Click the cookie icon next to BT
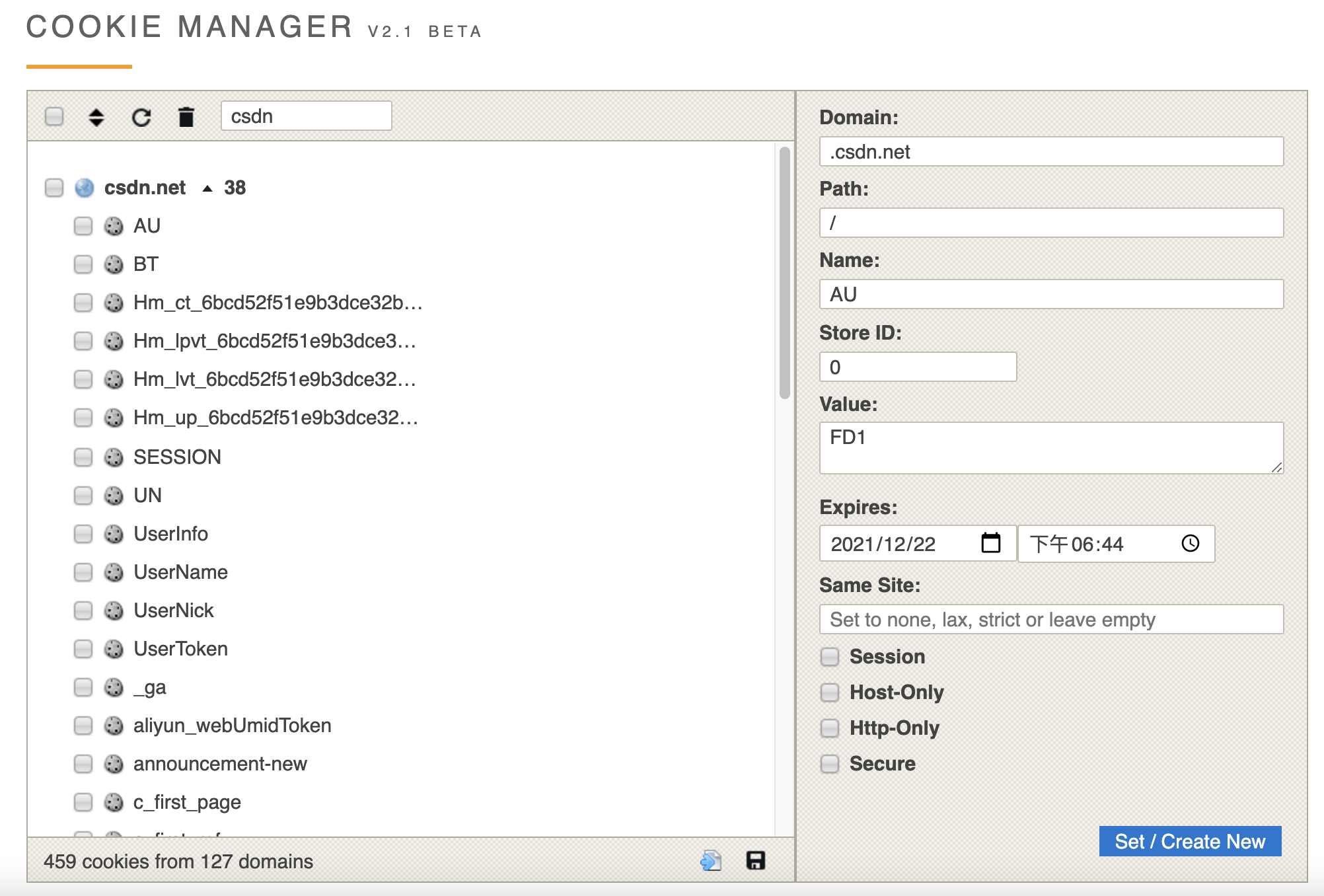 click(x=114, y=264)
